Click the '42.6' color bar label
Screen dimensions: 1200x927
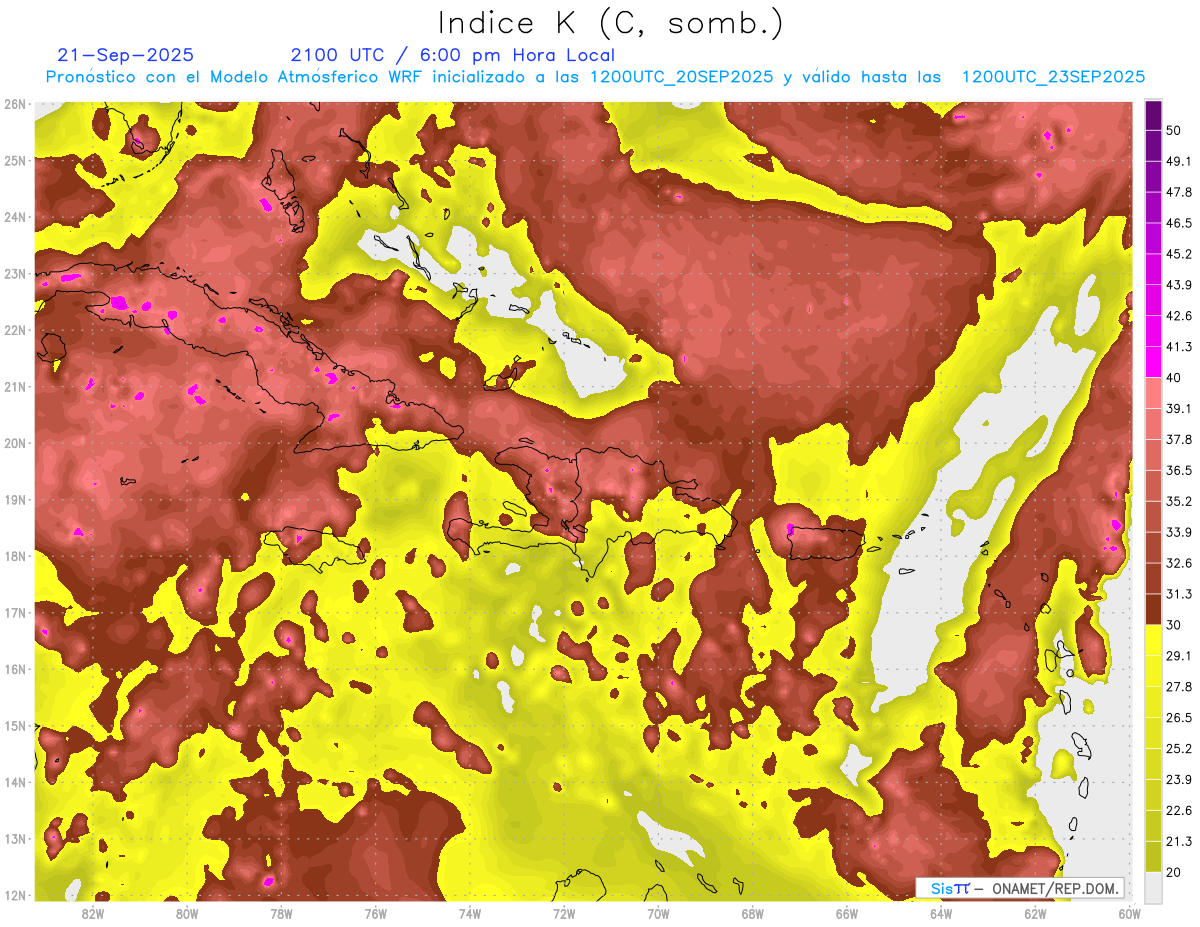coord(1178,316)
